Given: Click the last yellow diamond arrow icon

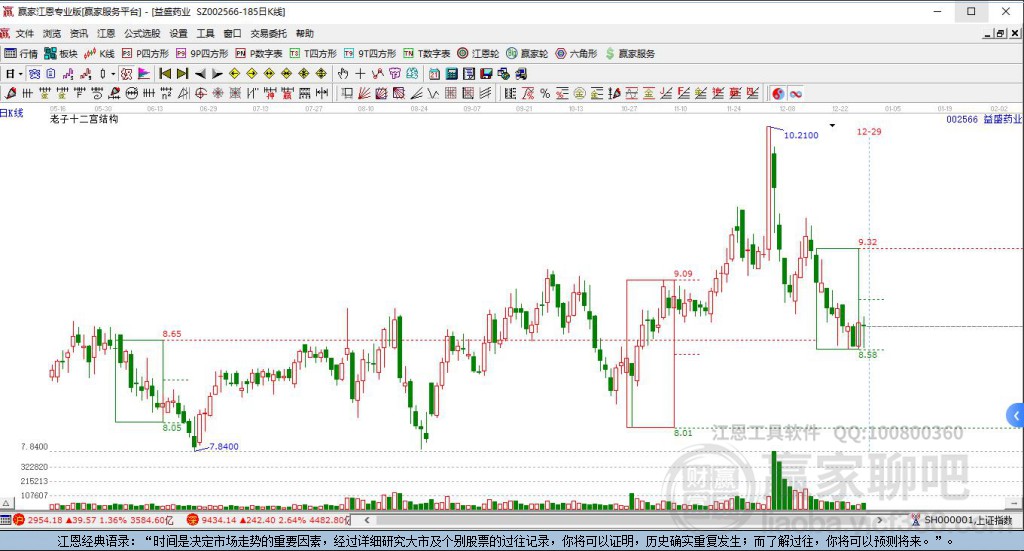Looking at the screenshot, I should pos(321,74).
